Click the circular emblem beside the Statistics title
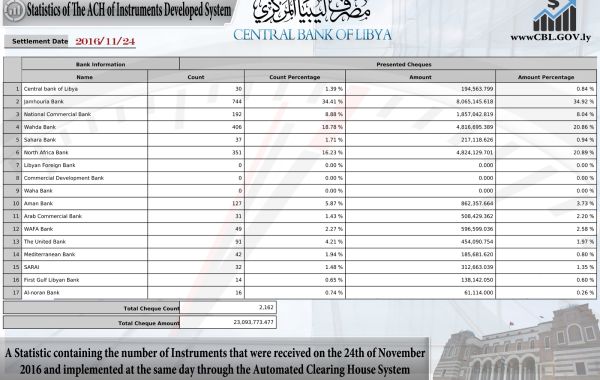 coord(15,11)
